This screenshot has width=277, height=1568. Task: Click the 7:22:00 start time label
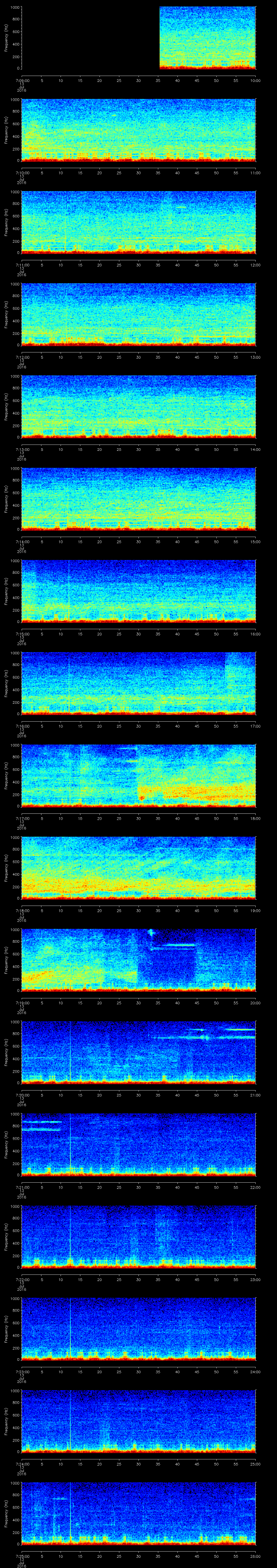click(22, 1279)
